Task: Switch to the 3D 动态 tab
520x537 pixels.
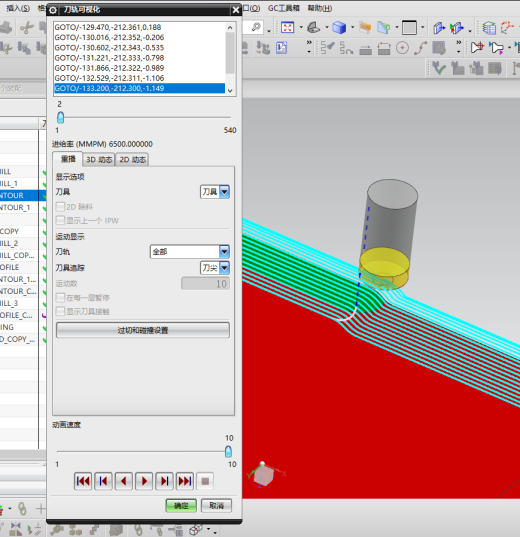Action: tap(99, 160)
